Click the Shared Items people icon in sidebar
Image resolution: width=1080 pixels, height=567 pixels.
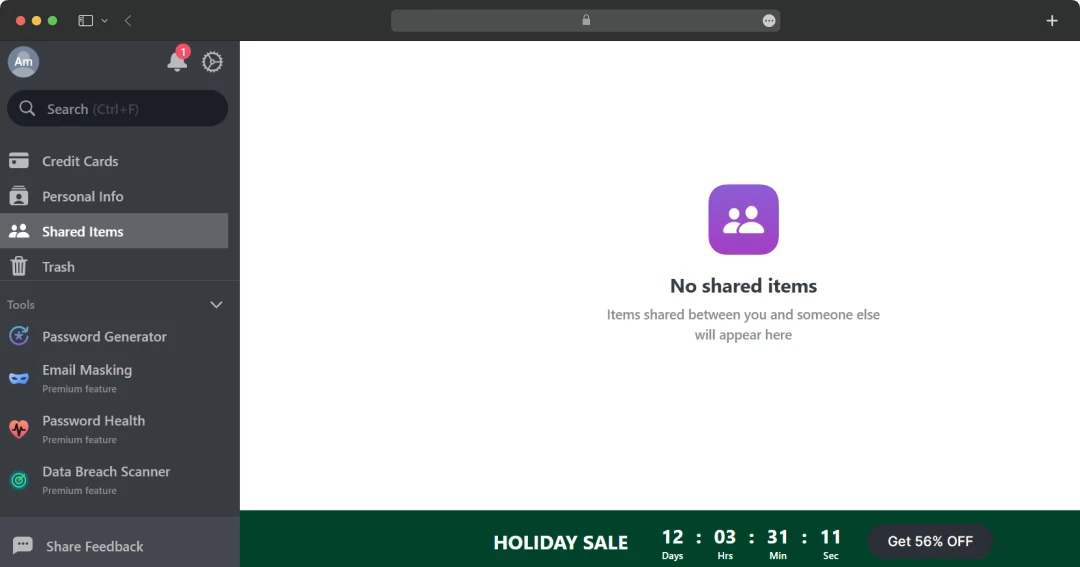19,231
